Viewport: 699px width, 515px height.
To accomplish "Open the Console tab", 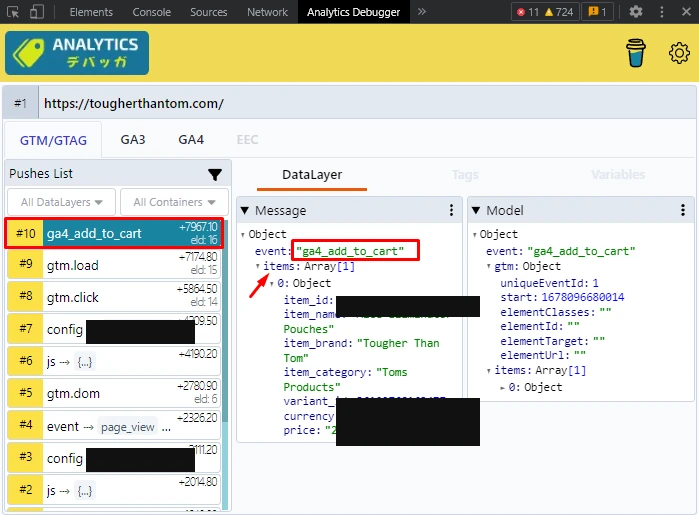I will (x=152, y=12).
